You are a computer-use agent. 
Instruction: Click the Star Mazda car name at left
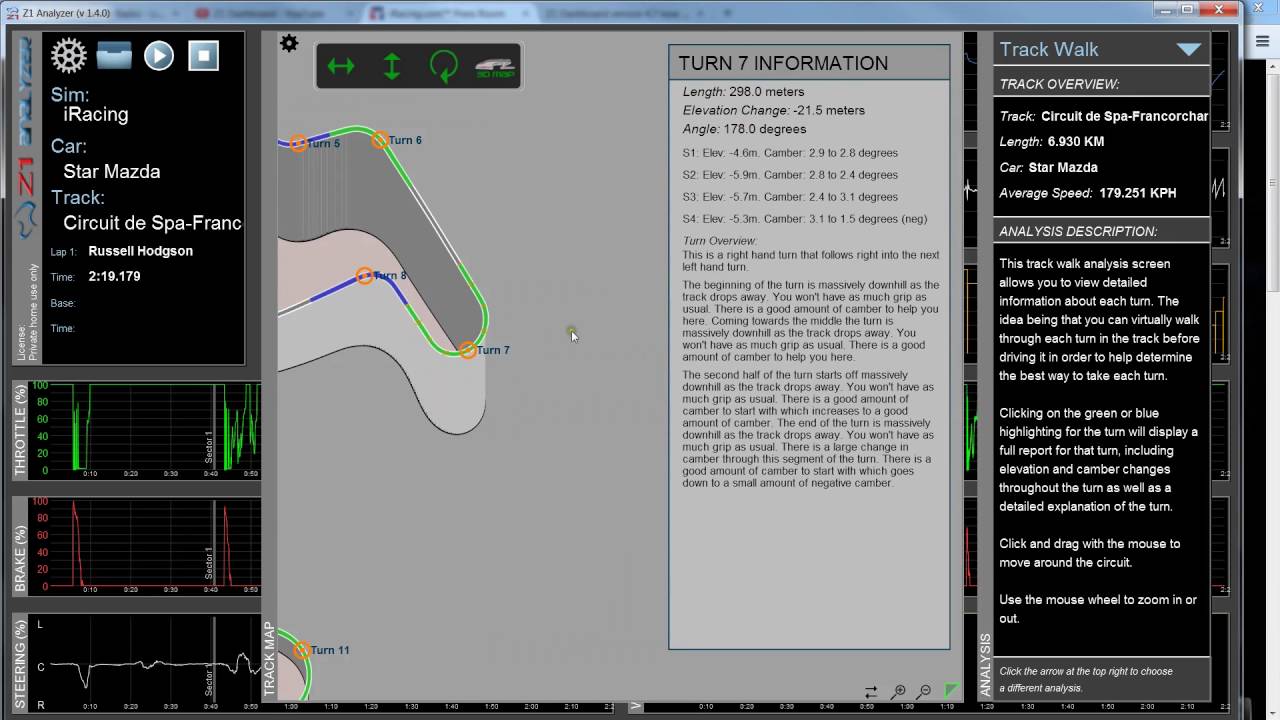coord(112,171)
